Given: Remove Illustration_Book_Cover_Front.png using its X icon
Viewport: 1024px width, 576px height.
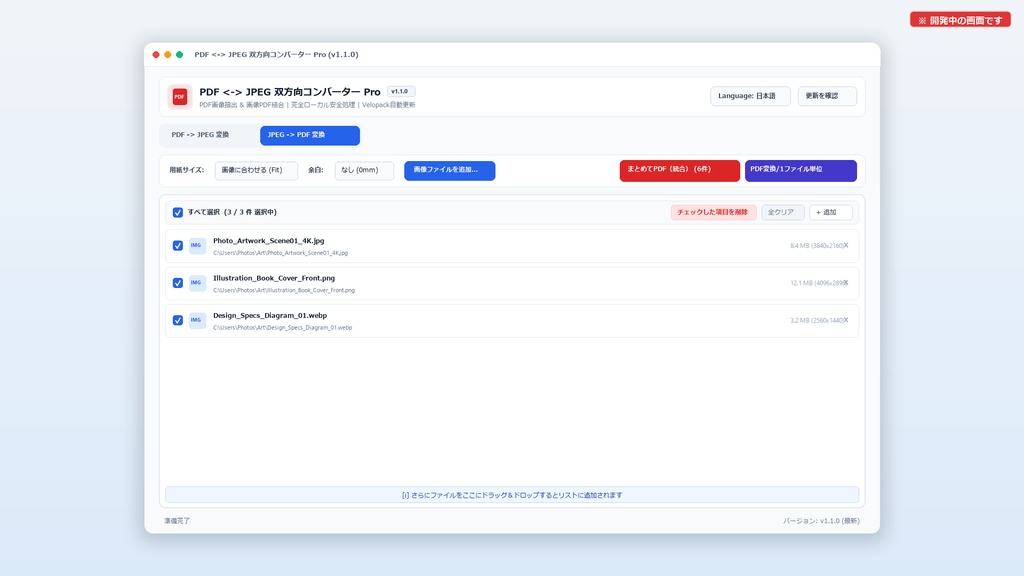Looking at the screenshot, I should [846, 283].
